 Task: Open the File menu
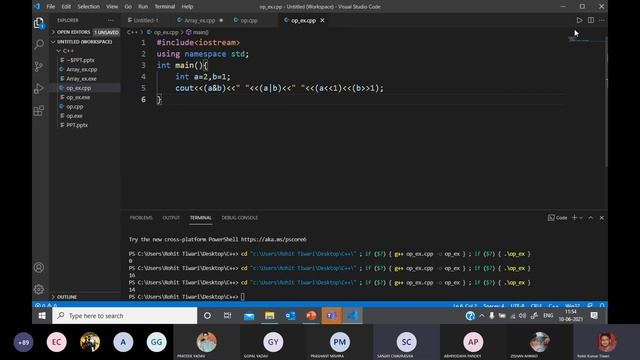point(51,7)
